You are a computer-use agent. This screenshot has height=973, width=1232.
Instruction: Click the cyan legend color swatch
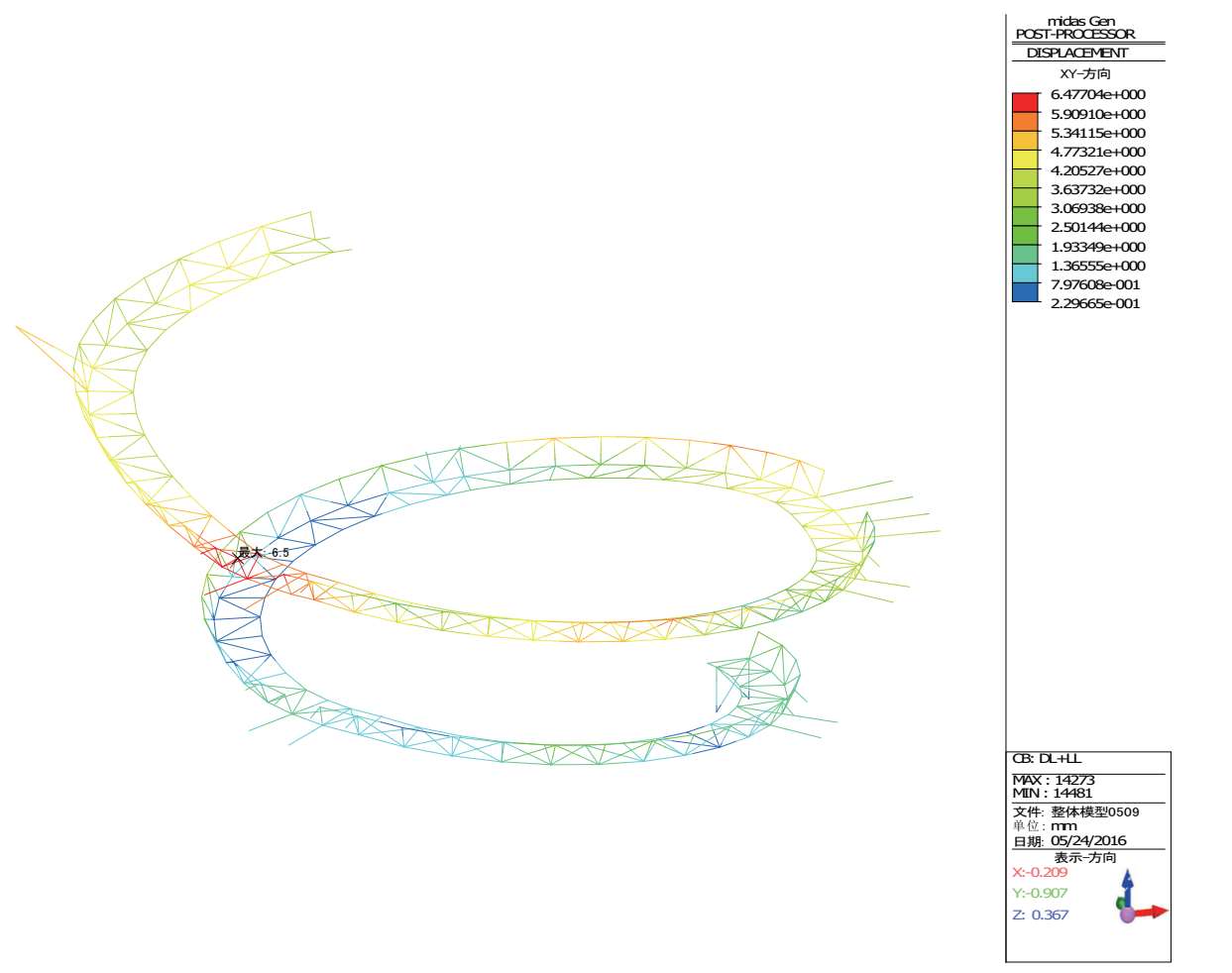coord(1025,274)
